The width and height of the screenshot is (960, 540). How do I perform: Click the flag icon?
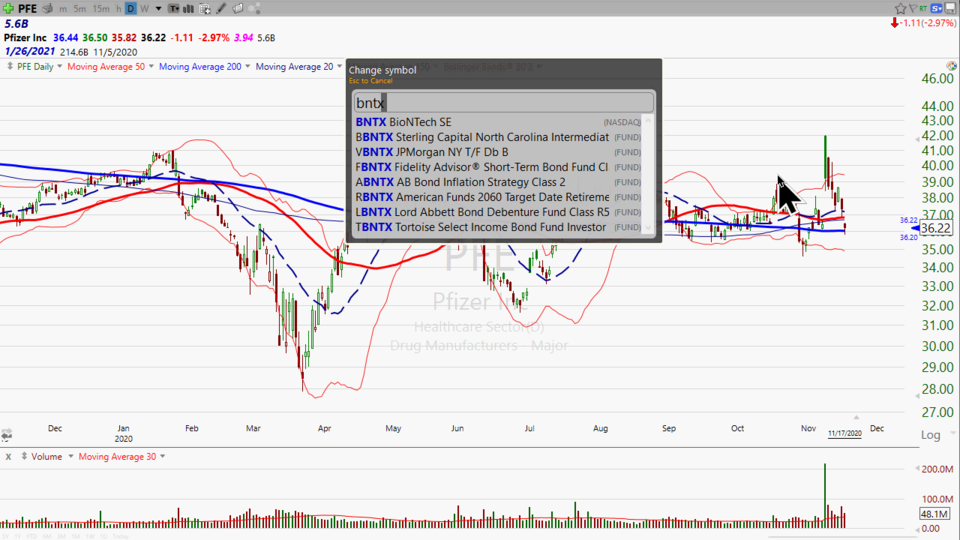913,9
